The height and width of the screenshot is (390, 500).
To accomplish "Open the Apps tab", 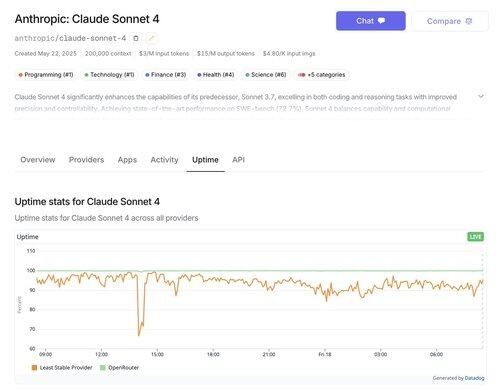I will click(127, 160).
